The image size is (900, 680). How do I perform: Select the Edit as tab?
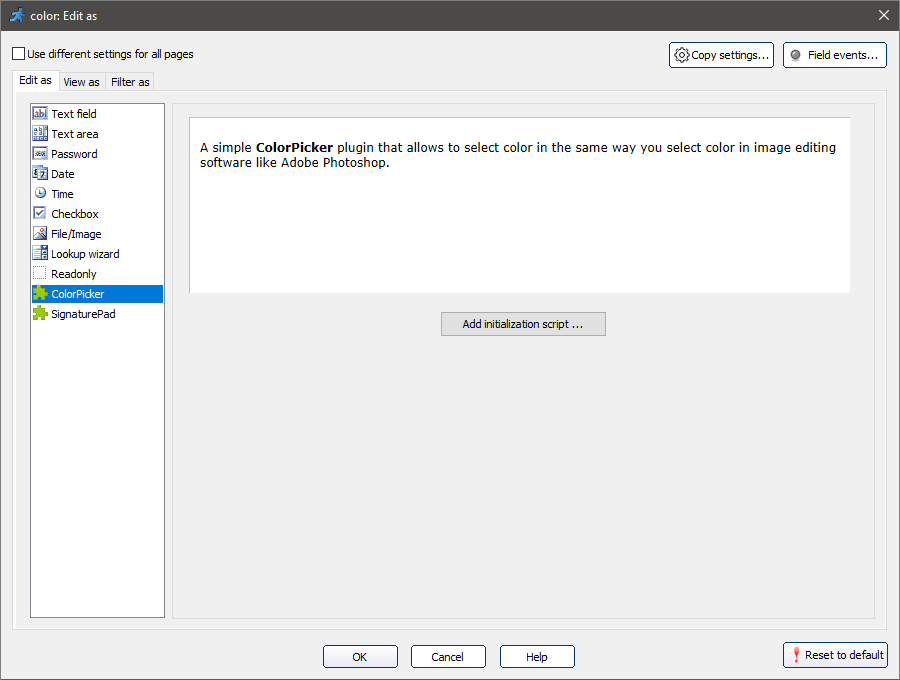click(35, 80)
